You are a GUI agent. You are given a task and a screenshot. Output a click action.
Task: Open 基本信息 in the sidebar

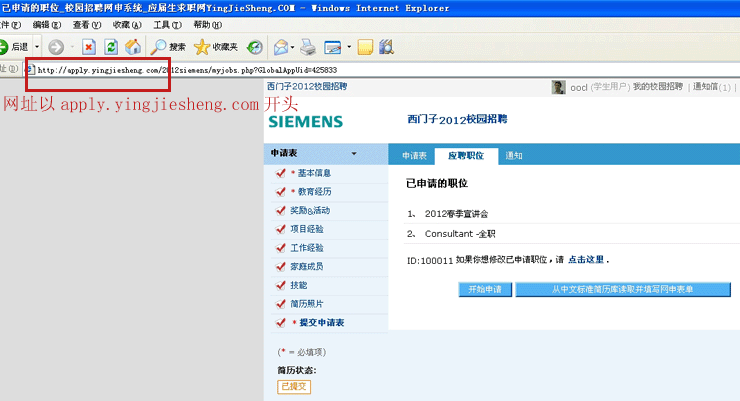coord(314,173)
